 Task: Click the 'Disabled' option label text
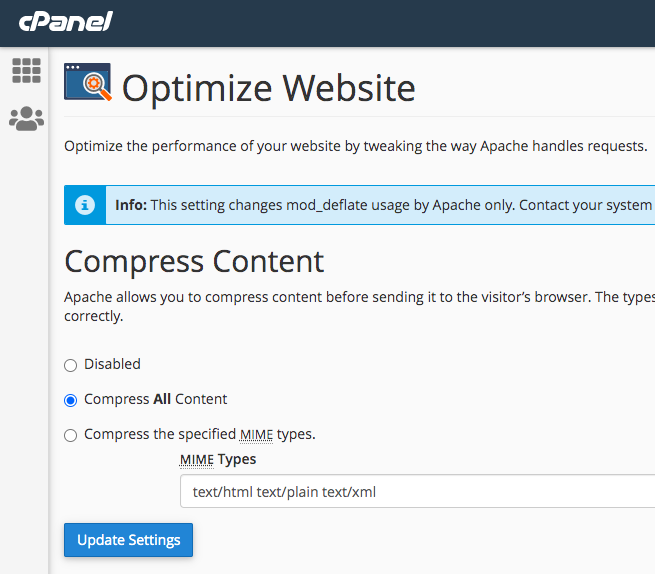point(112,364)
